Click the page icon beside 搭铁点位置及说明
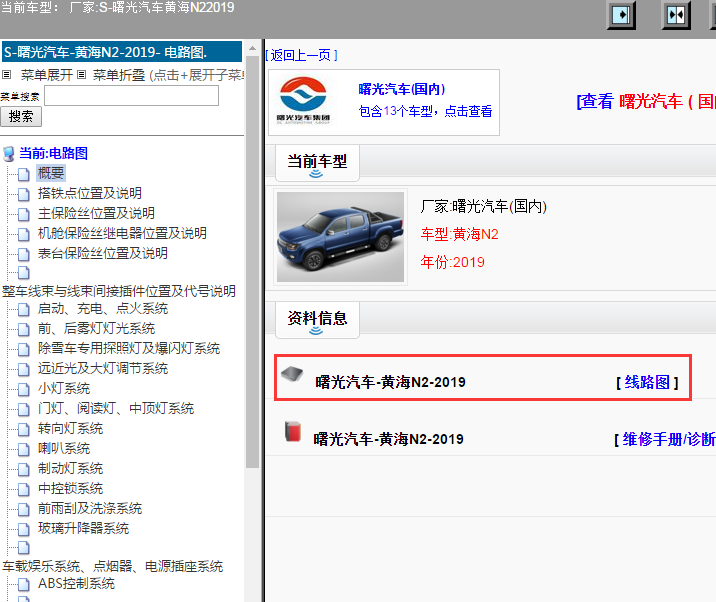The image size is (716, 602). 24,194
